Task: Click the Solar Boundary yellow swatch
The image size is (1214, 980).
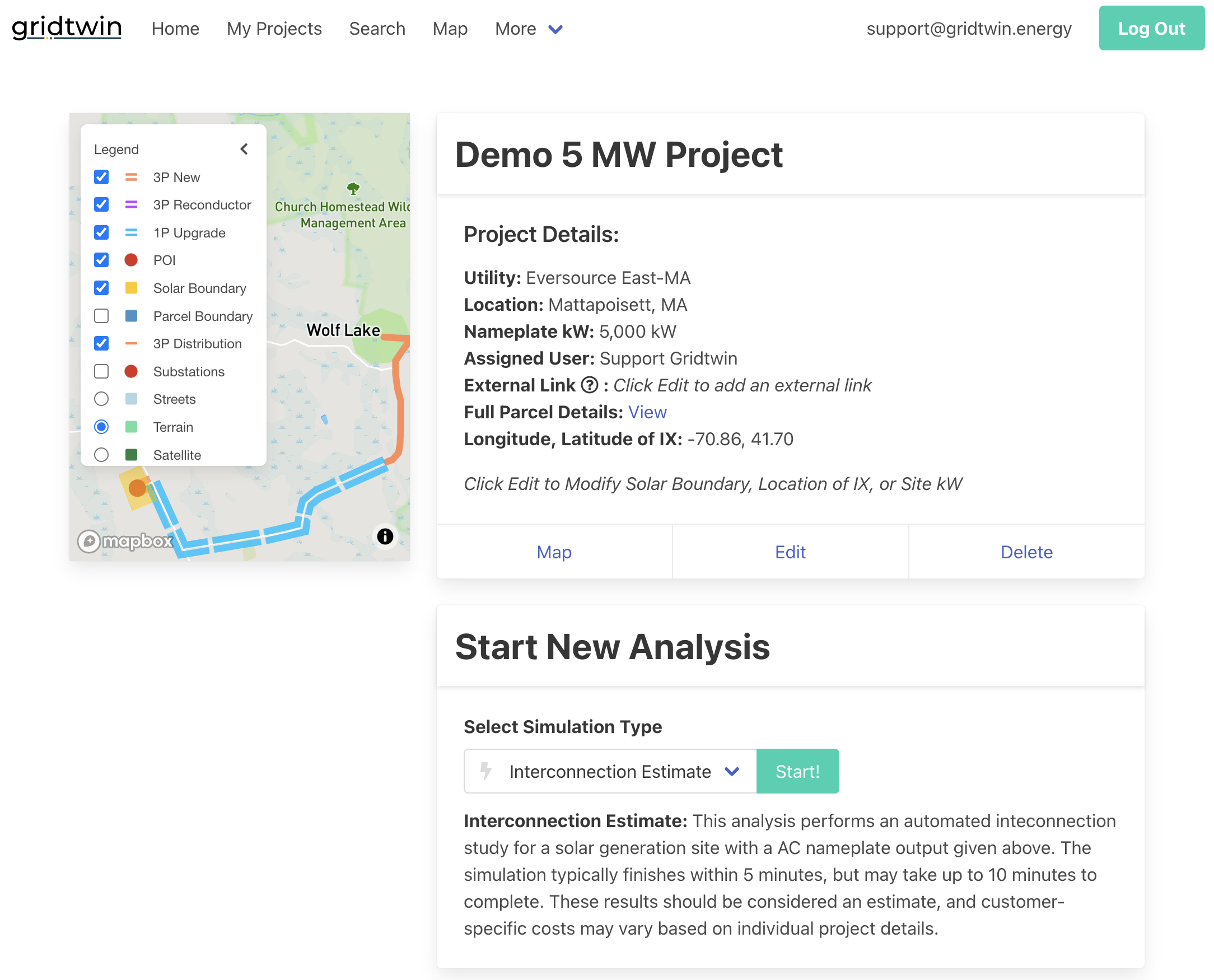Action: 132,288
